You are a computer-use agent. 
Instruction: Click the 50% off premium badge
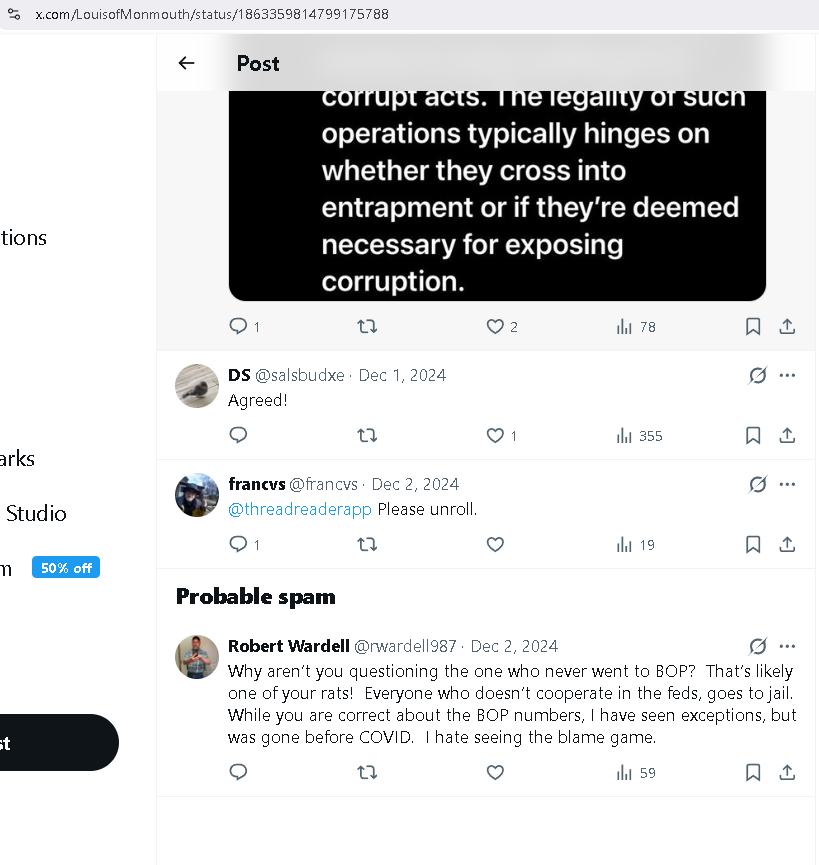point(66,568)
